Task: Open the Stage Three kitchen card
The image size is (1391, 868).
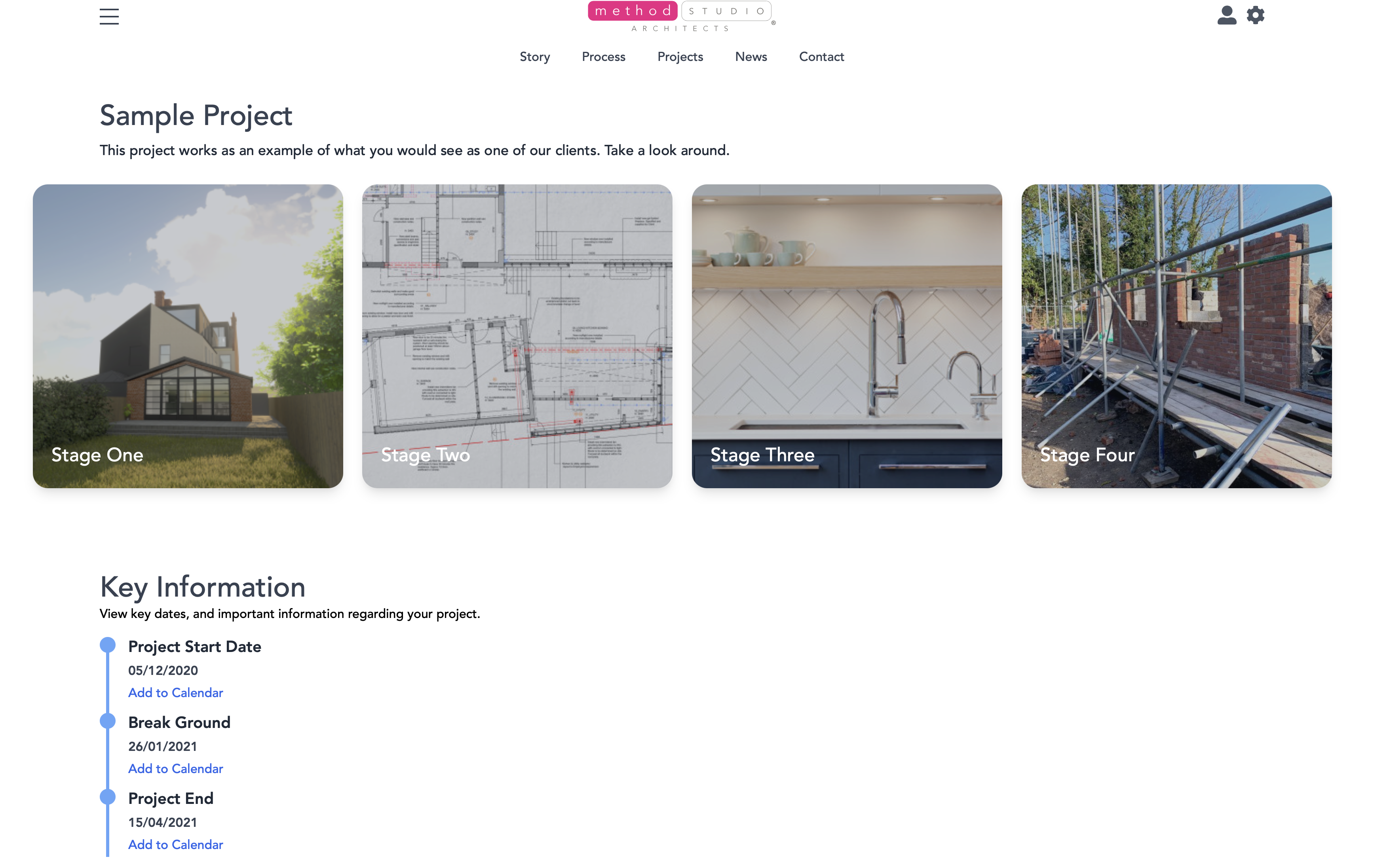Action: [847, 336]
